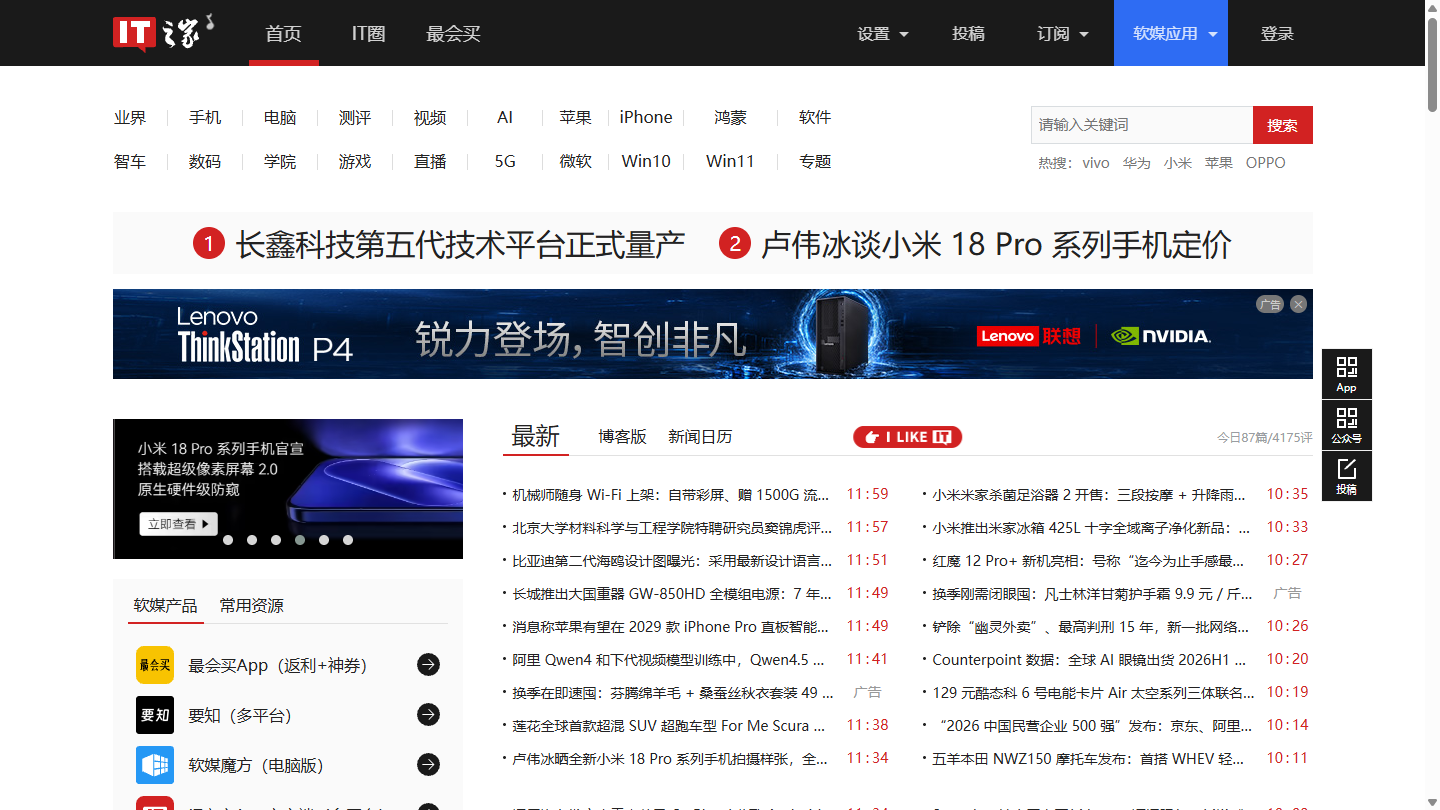Click the number 2 headline badge
1440x810 pixels.
[x=735, y=244]
